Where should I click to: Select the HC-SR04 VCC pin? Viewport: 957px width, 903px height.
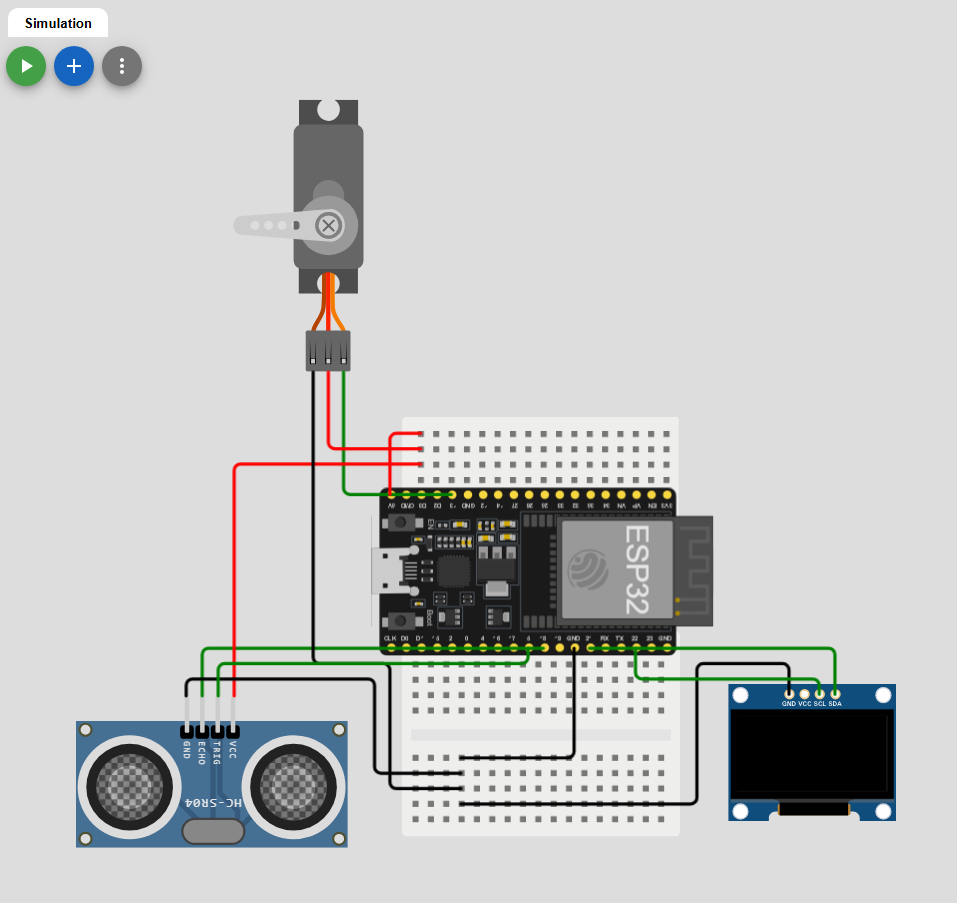coord(233,730)
